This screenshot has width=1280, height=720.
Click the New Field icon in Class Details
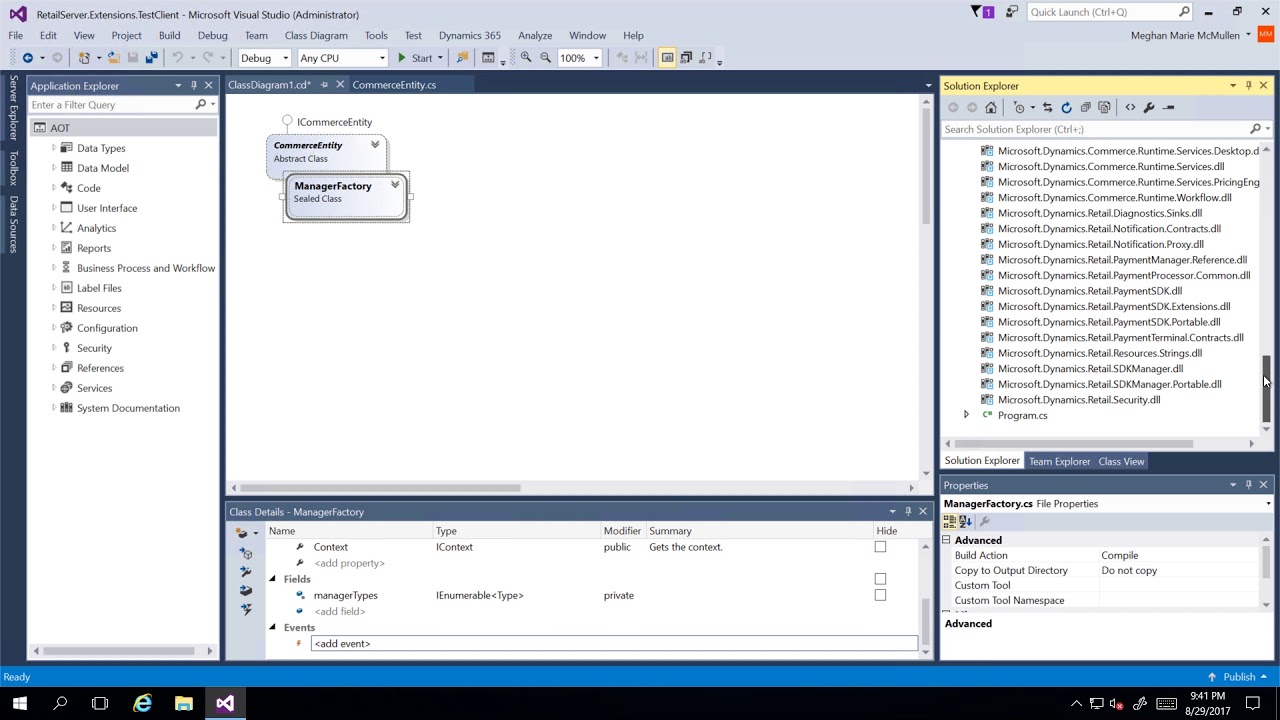pos(247,590)
